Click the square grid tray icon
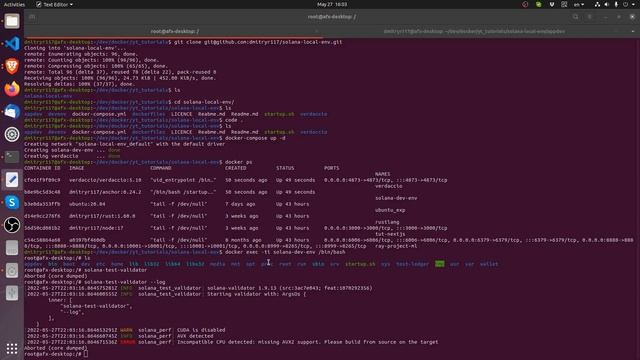The image size is (640, 360). click(564, 4)
